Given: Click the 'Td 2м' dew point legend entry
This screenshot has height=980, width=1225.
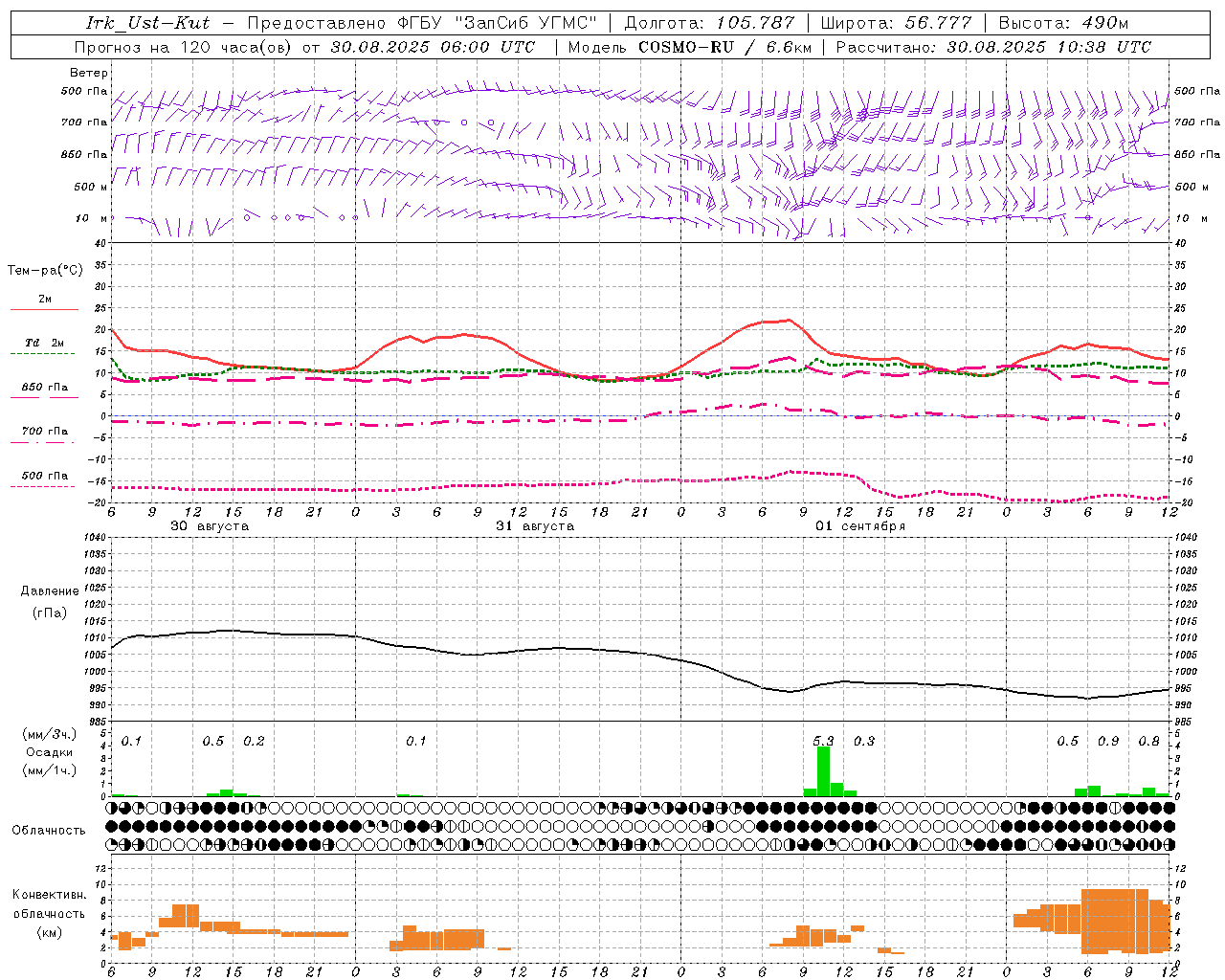Looking at the screenshot, I should 45,343.
